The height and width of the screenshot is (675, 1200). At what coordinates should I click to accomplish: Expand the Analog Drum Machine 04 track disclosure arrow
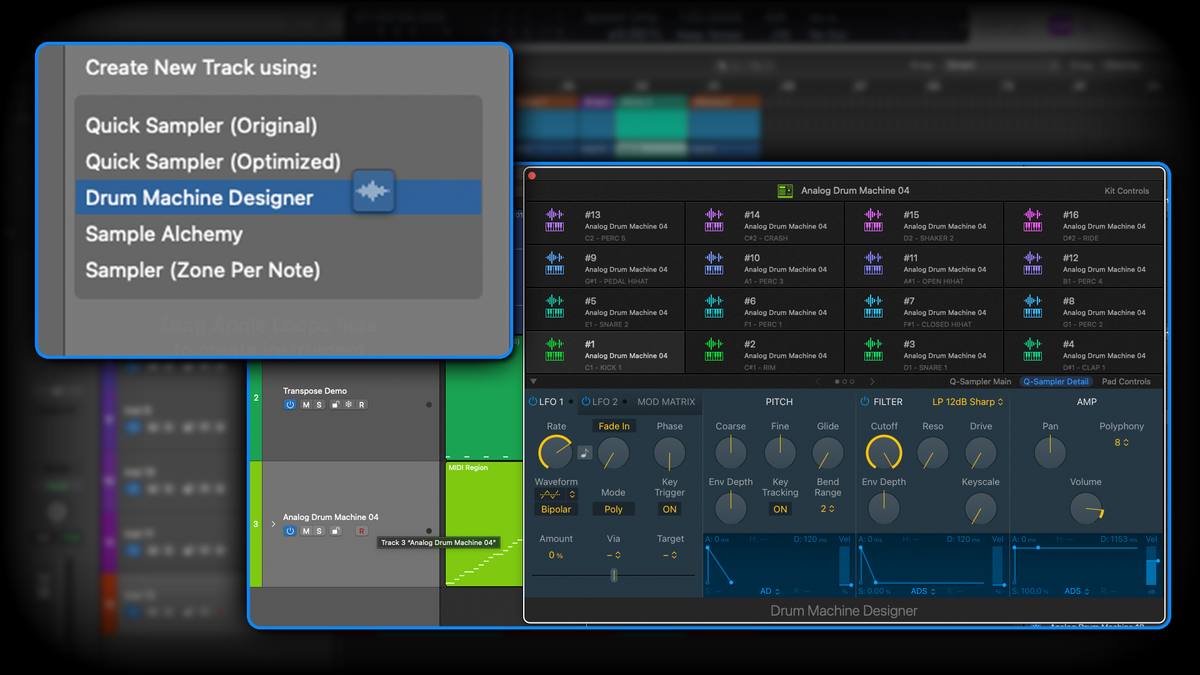[x=272, y=523]
